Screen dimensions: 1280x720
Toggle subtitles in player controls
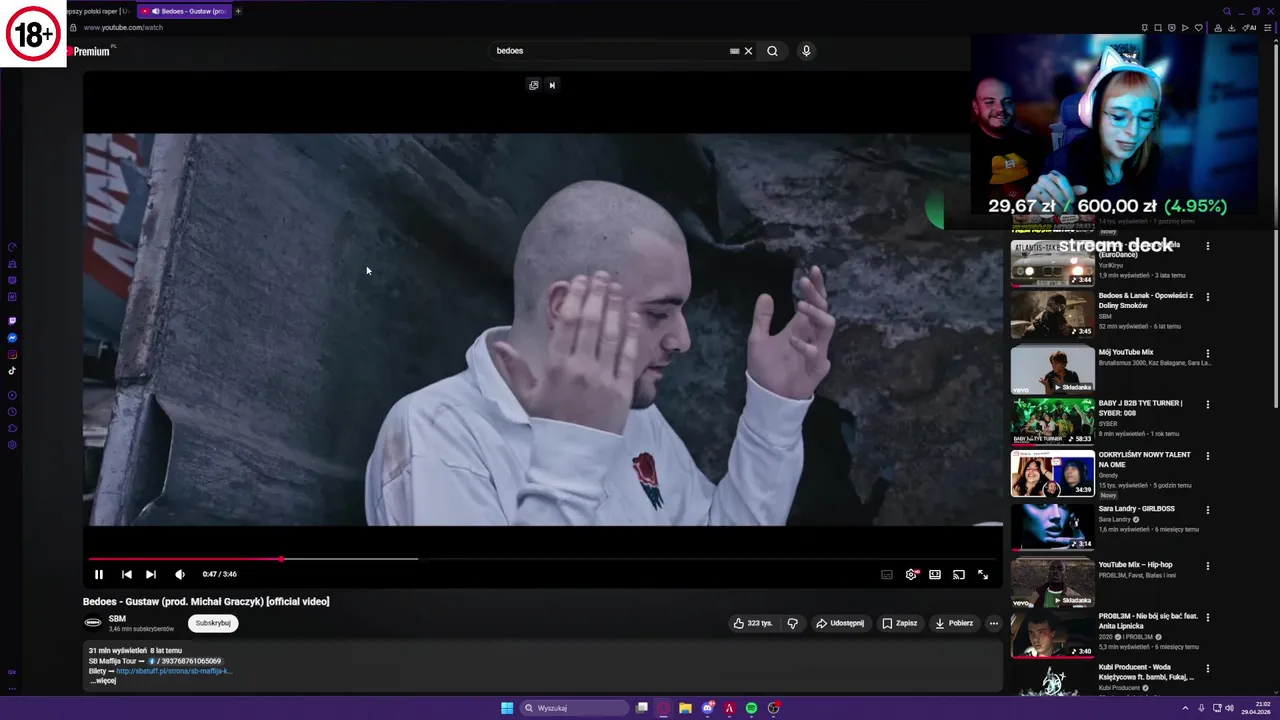tap(887, 574)
